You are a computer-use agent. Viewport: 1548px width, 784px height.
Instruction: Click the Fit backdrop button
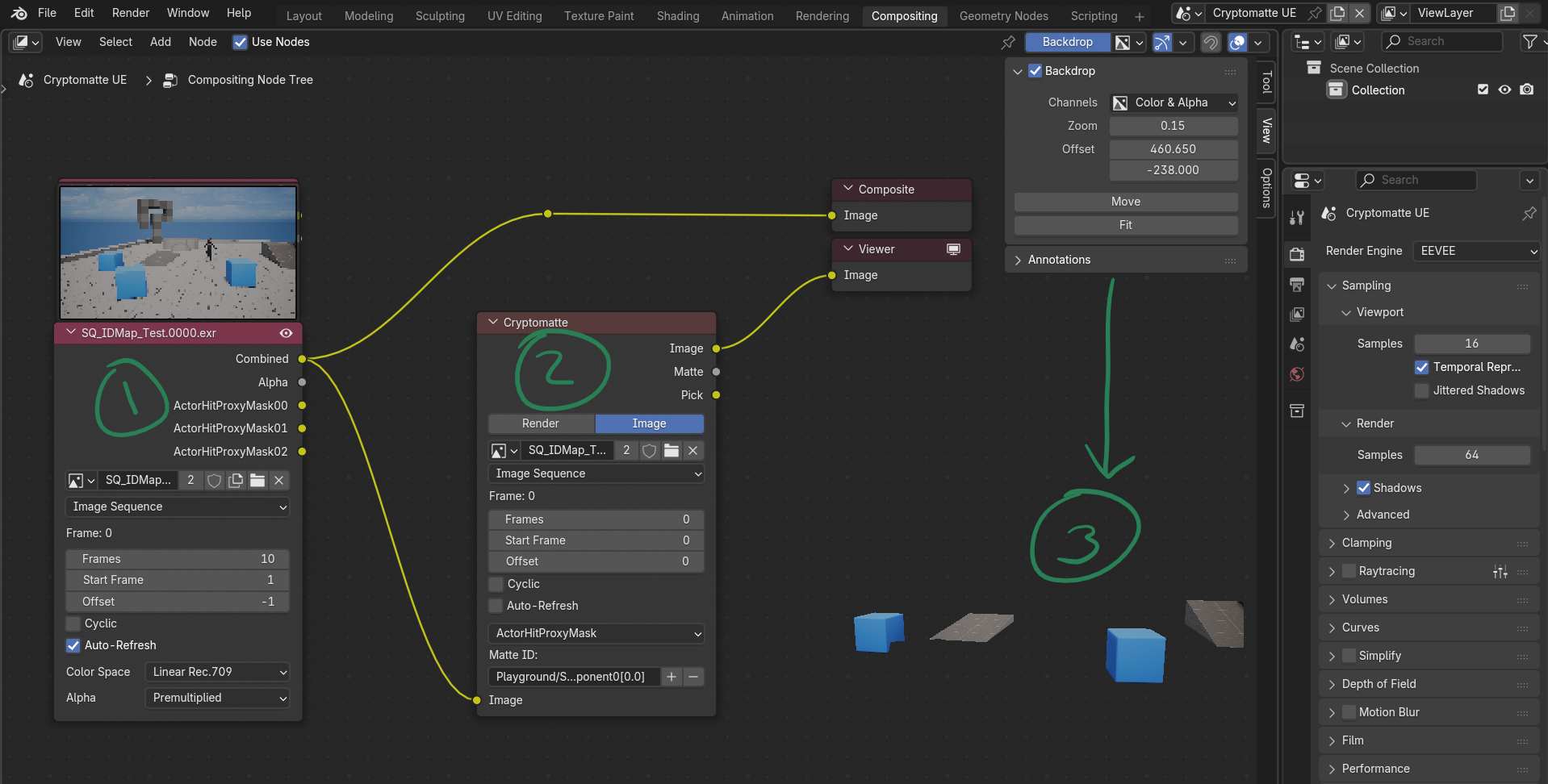point(1125,225)
